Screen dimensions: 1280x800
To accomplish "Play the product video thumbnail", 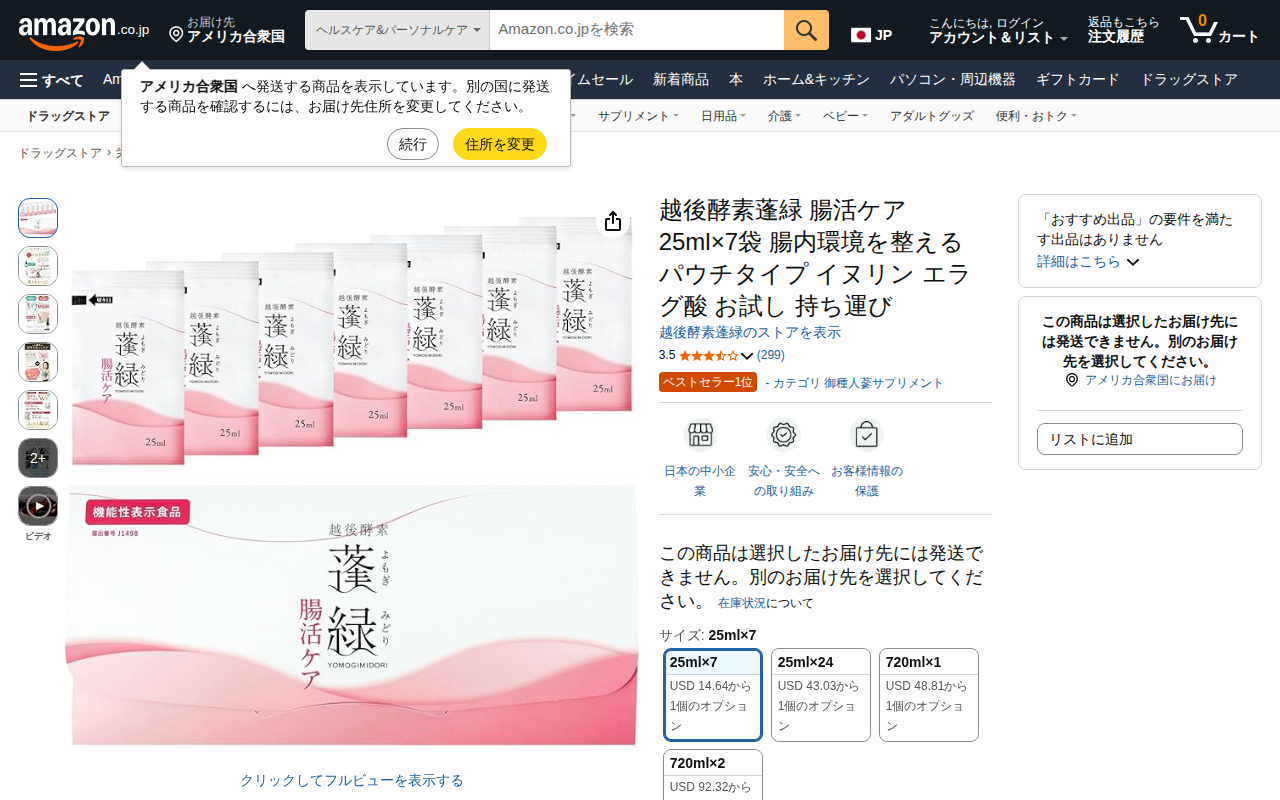I will (38, 506).
